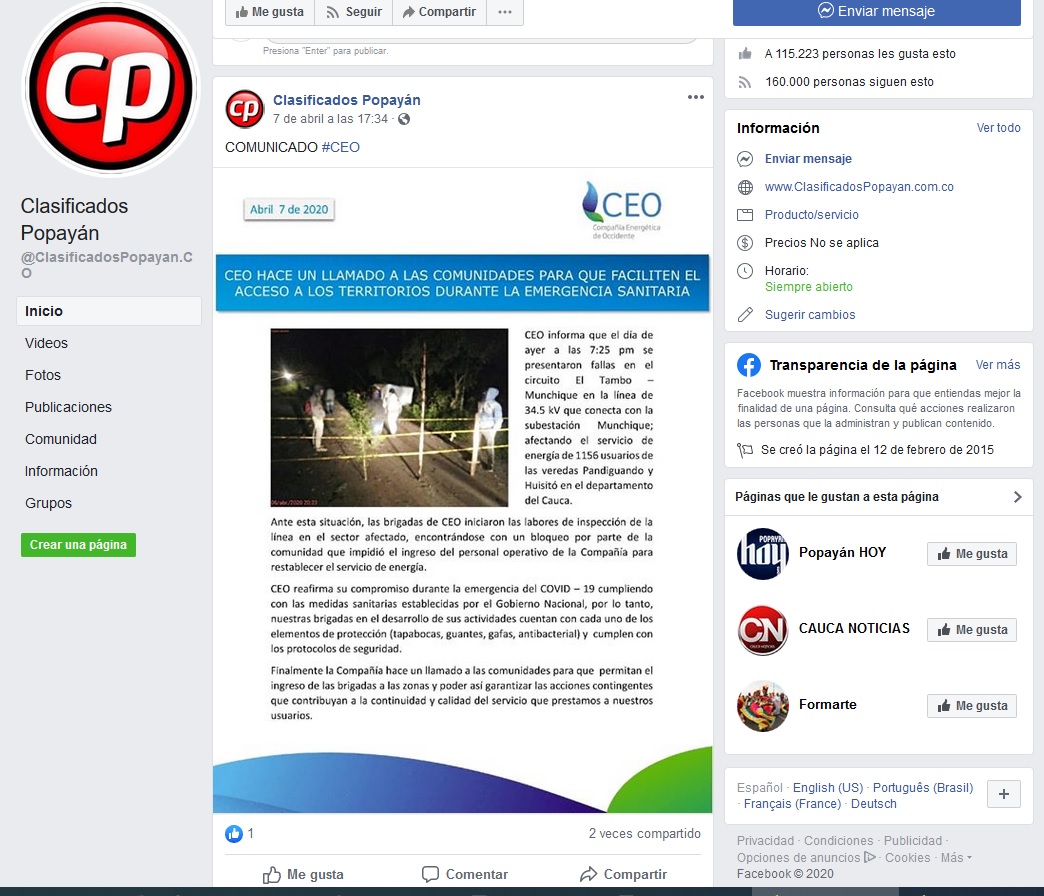Open the more actions ellipsis in page toolbar

point(505,12)
